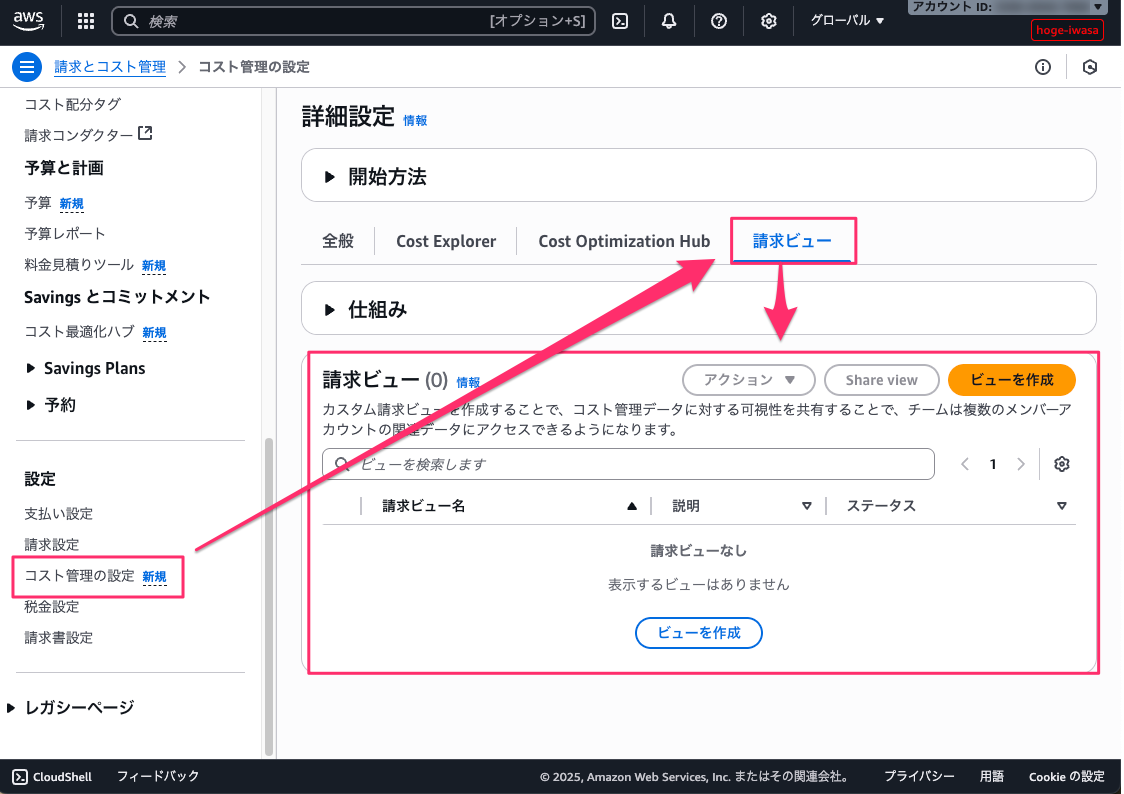
Task: Open 請求とコスト管理 breadcrumb link
Action: click(110, 67)
